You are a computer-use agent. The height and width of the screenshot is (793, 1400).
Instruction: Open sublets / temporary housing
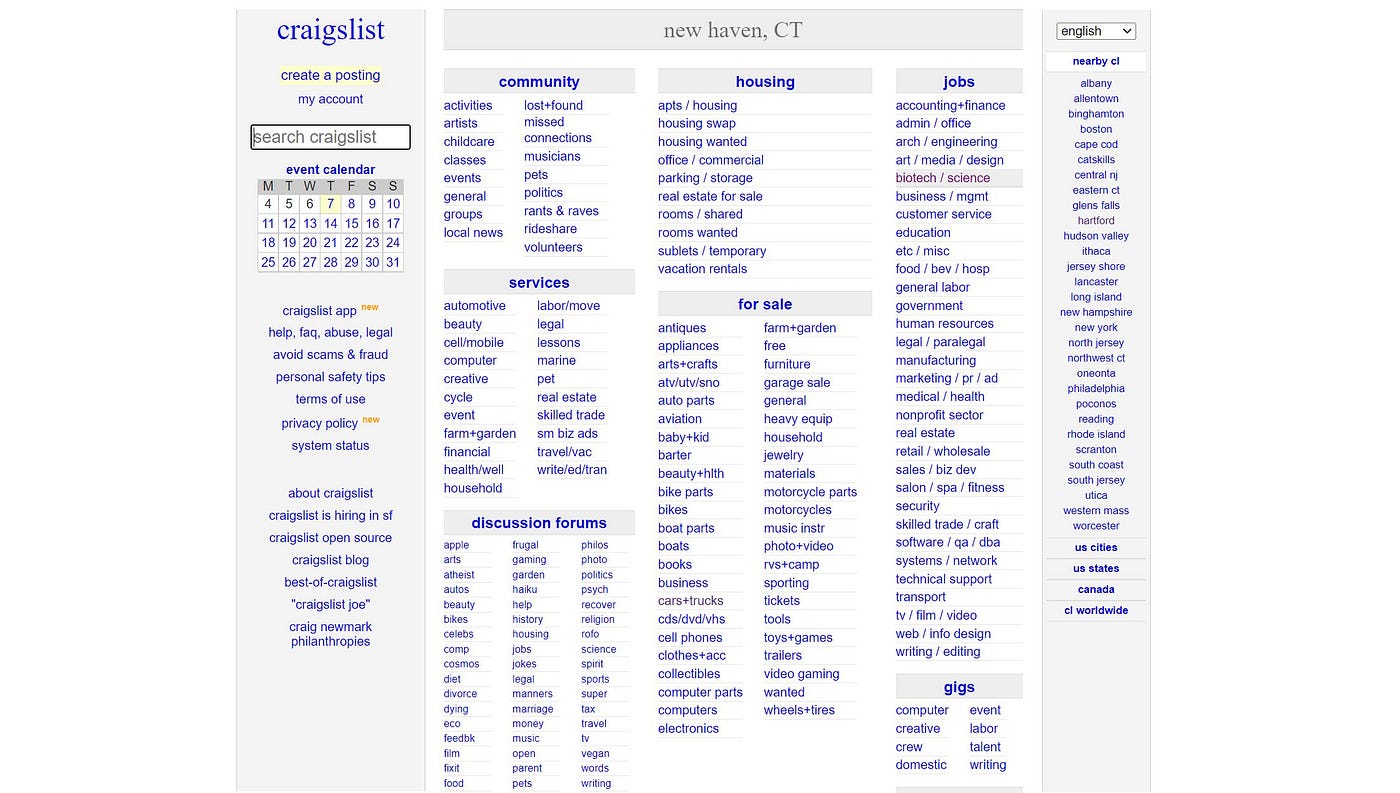(x=712, y=251)
